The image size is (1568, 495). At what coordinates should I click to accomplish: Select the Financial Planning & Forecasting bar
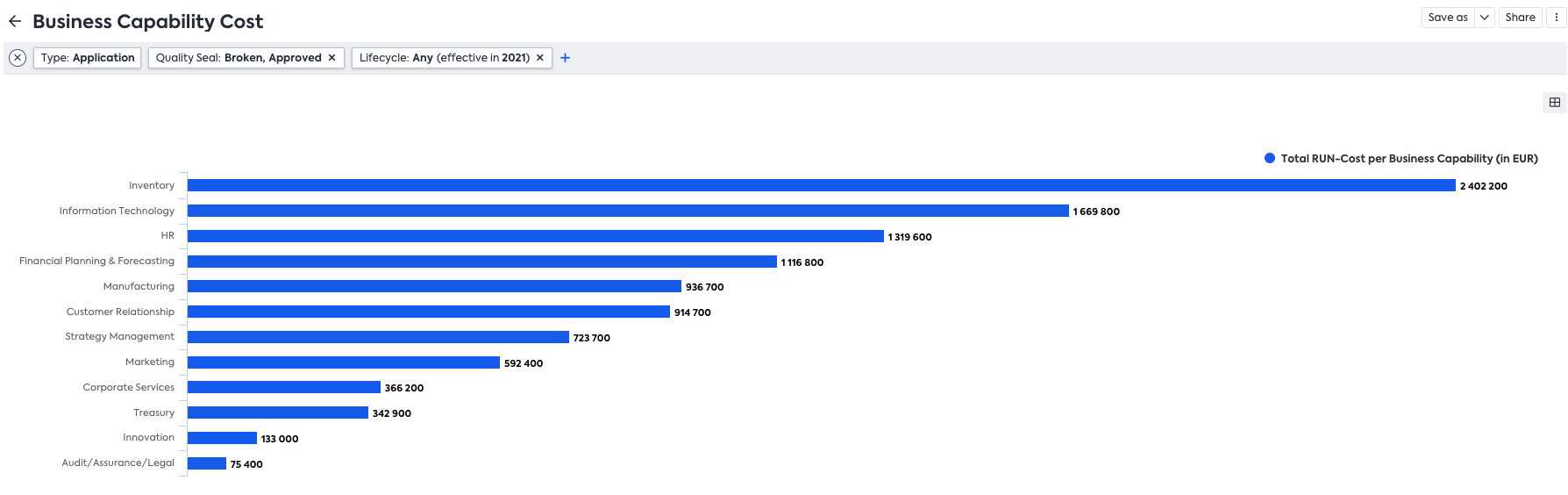pos(482,262)
